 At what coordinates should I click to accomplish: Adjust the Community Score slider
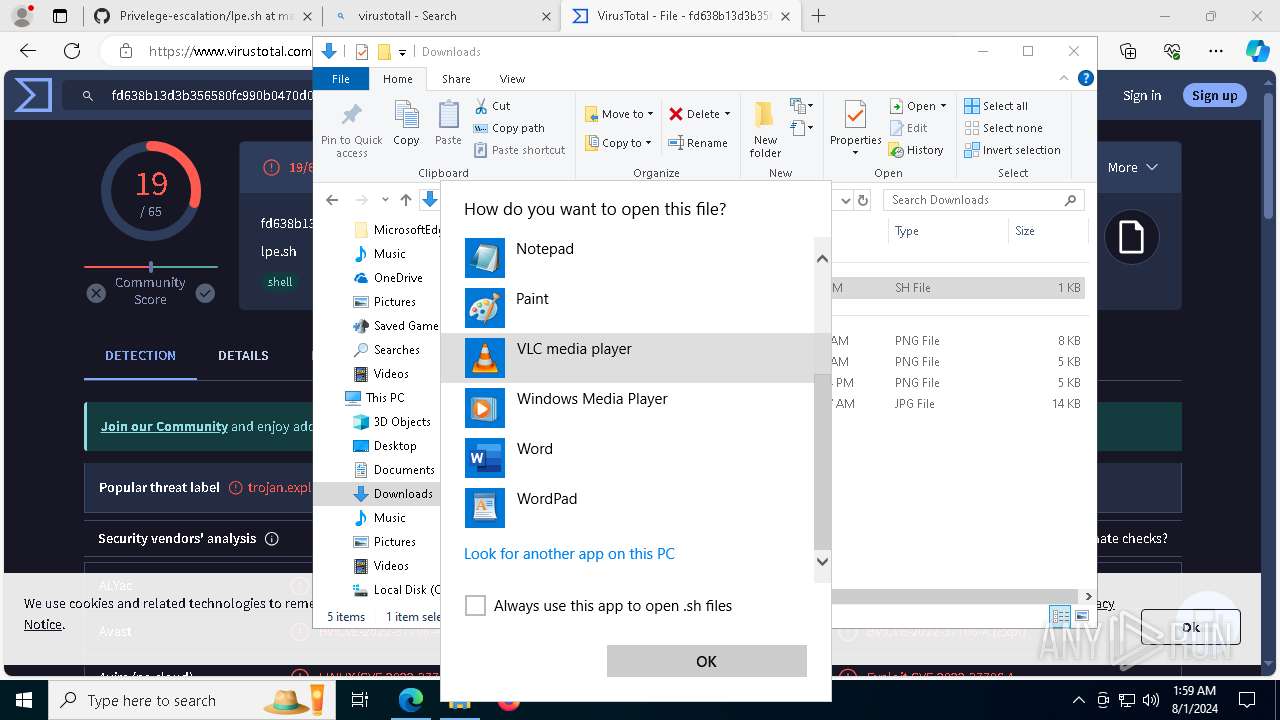click(x=151, y=267)
